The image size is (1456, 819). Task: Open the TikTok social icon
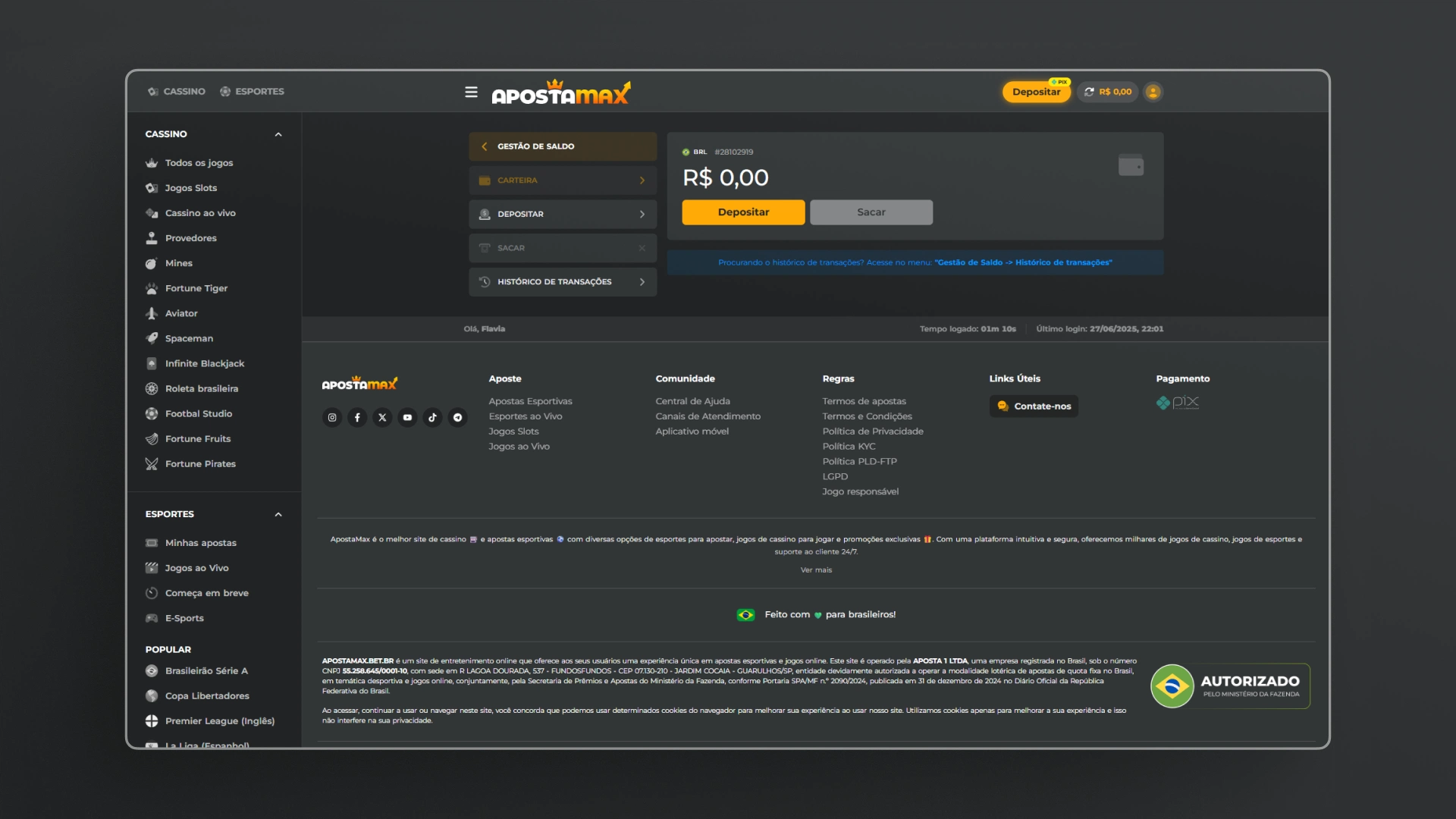pos(432,417)
